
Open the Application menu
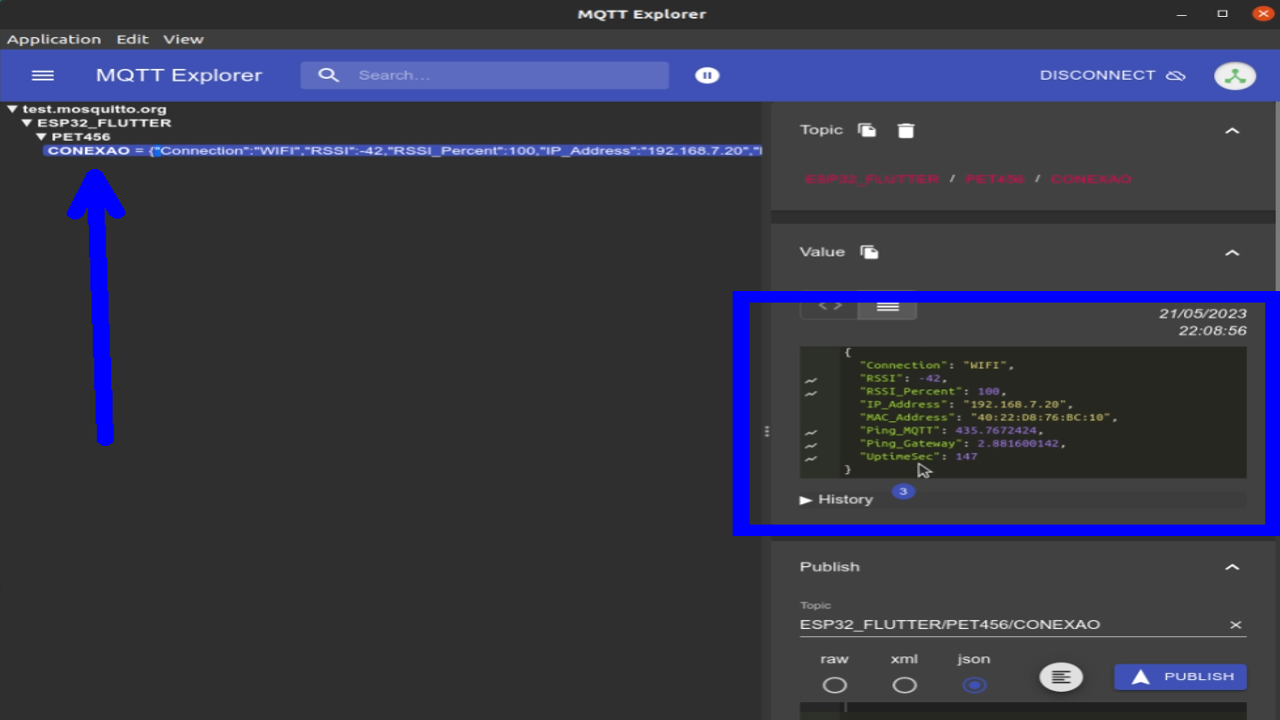[54, 39]
